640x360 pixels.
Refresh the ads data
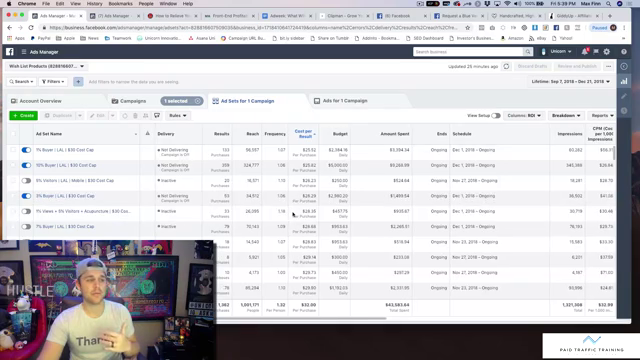click(506, 66)
